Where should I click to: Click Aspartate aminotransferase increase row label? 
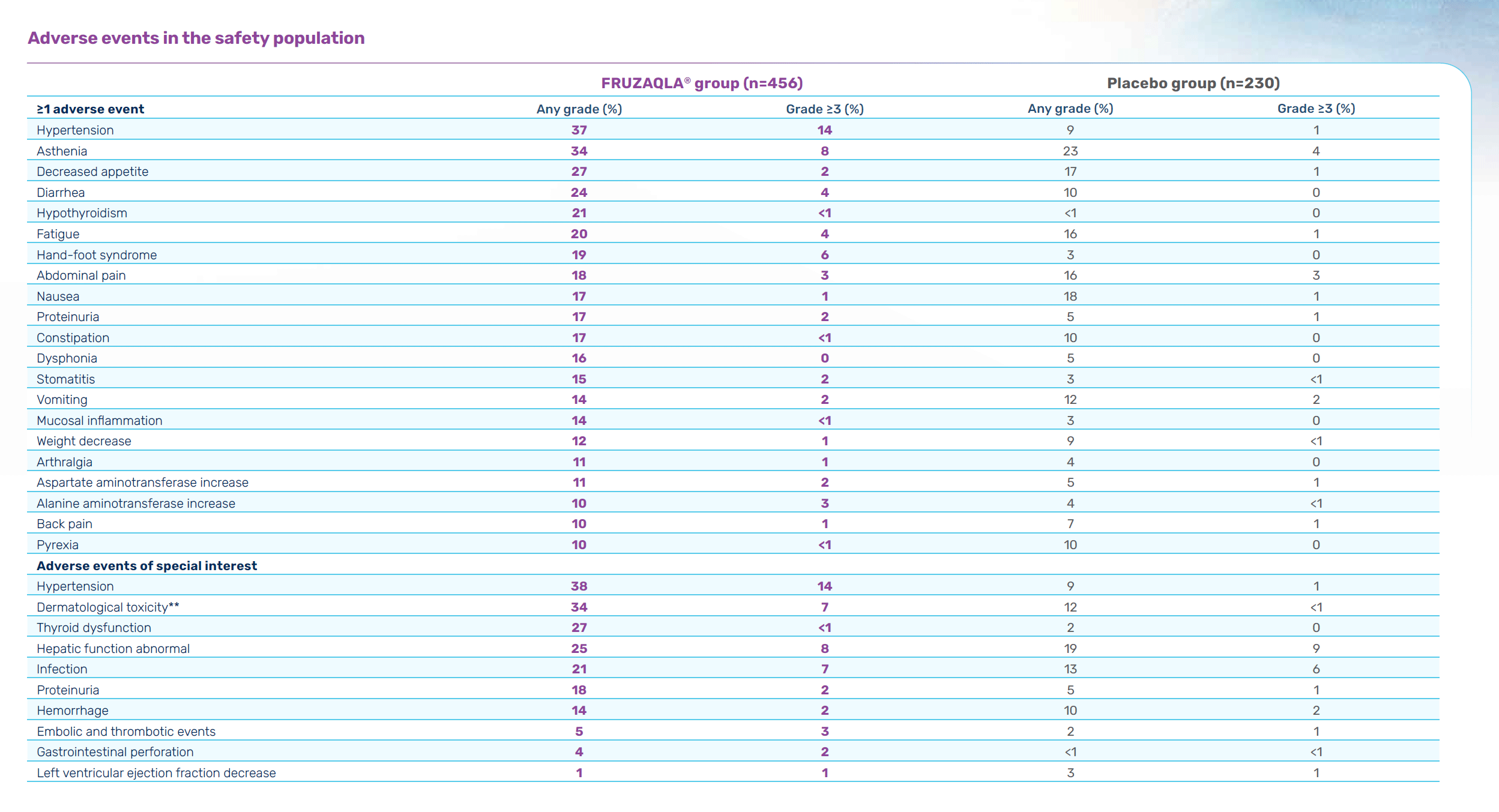click(142, 483)
